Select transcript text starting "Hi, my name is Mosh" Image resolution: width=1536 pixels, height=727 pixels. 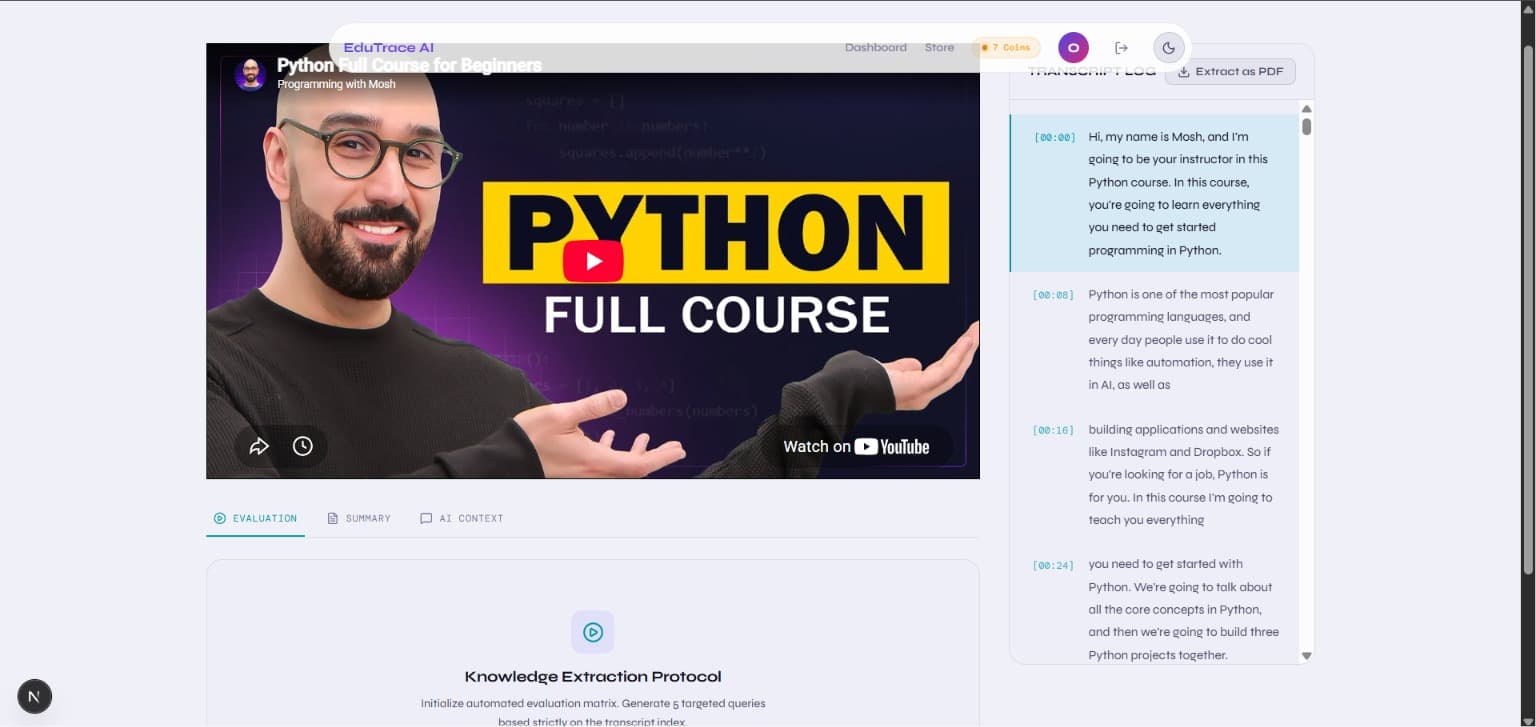[x=1178, y=193]
